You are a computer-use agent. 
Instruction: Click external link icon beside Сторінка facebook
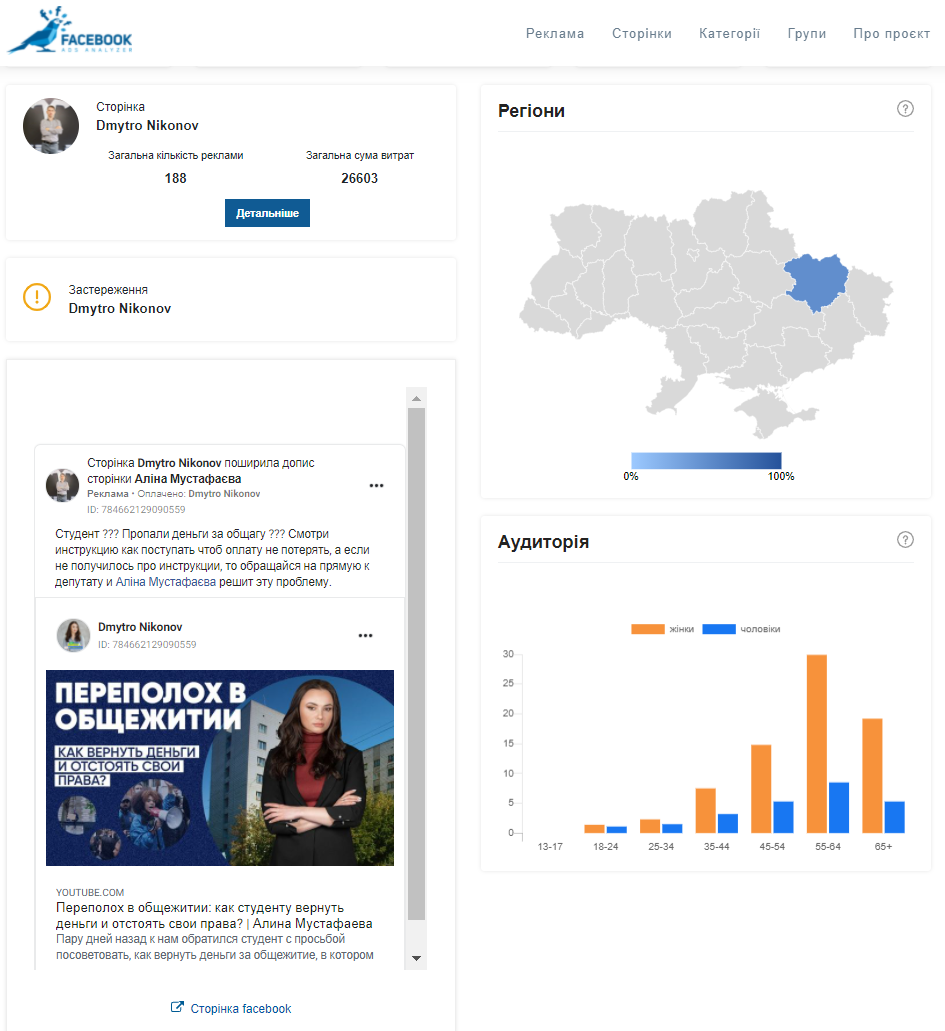coord(177,1008)
